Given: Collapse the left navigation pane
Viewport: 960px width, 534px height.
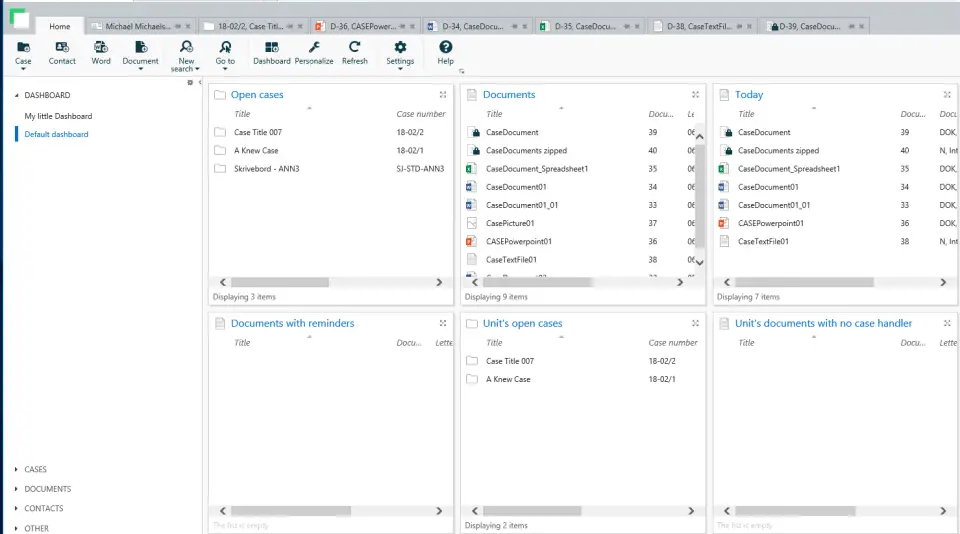Looking at the screenshot, I should (x=200, y=82).
